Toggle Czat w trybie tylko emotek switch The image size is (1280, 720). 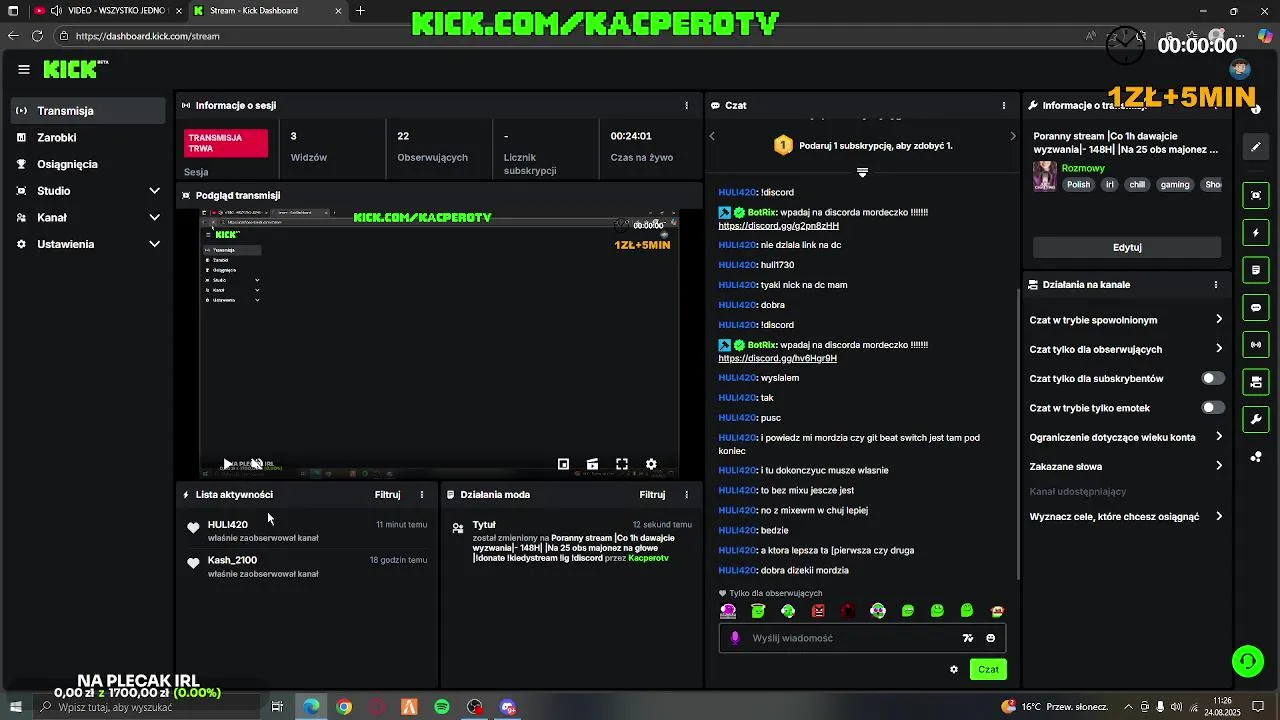1212,408
